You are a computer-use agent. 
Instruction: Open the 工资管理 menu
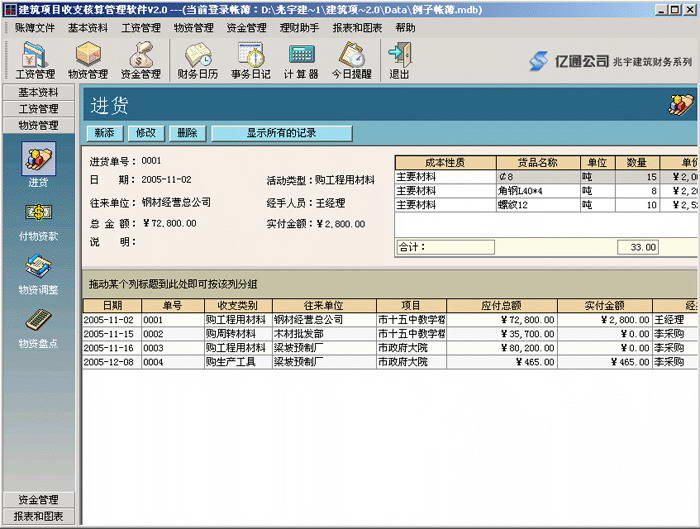tap(141, 28)
